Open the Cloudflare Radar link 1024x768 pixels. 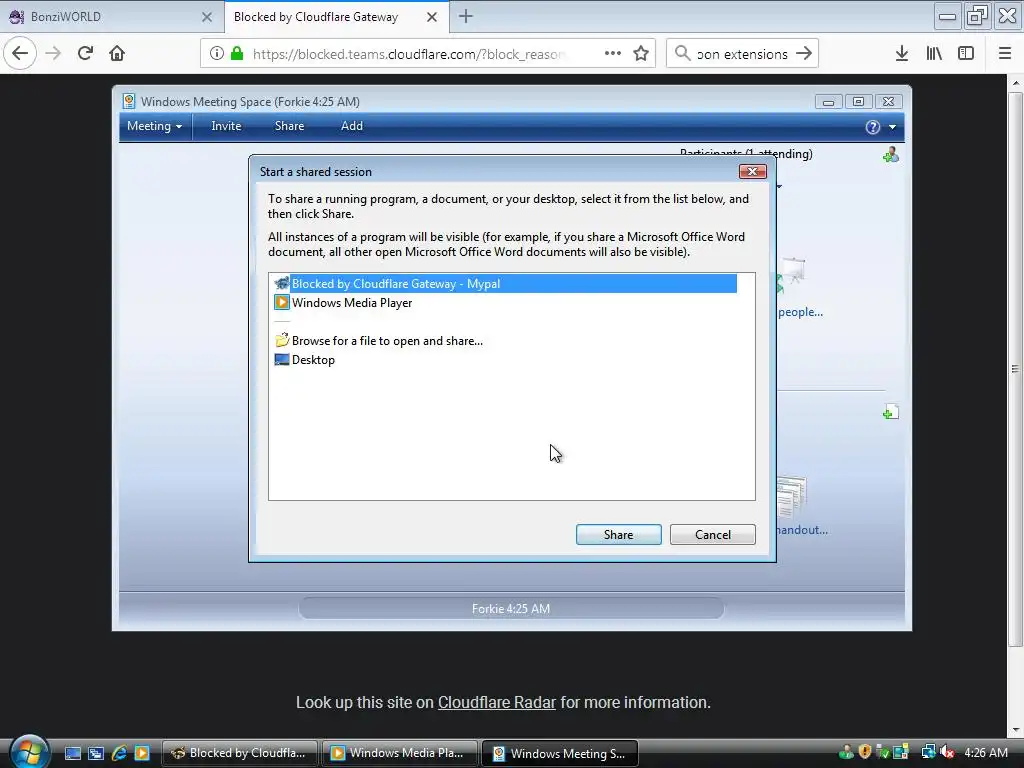pos(496,703)
